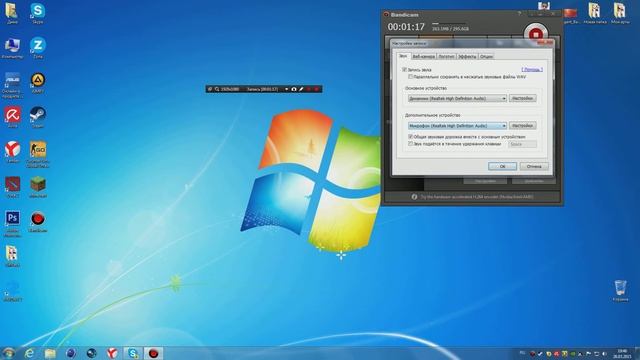The width and height of the screenshot is (640, 360).
Task: Open the Avira desktop shortcut
Action: pyautogui.click(x=12, y=118)
